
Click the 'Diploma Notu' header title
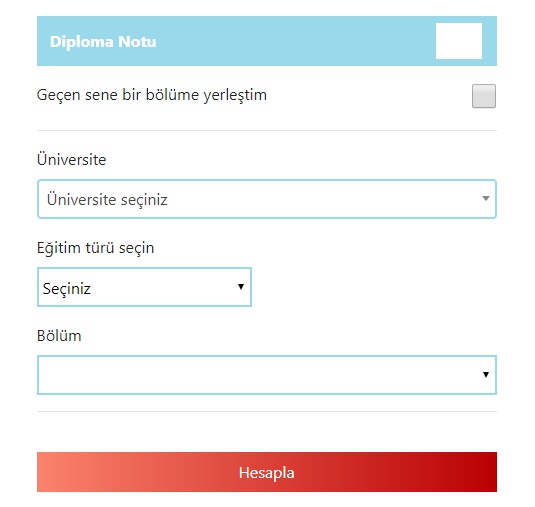click(x=103, y=42)
